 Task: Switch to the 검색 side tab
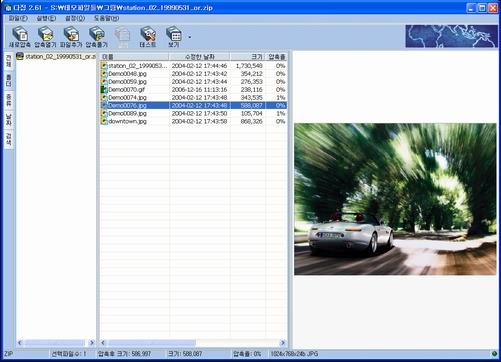click(9, 139)
